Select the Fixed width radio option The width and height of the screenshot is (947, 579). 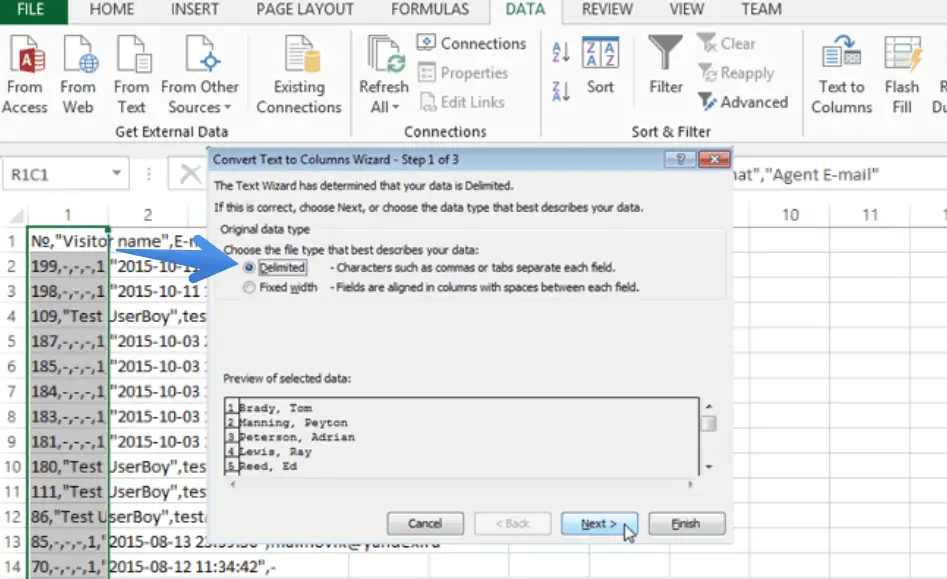[249, 287]
